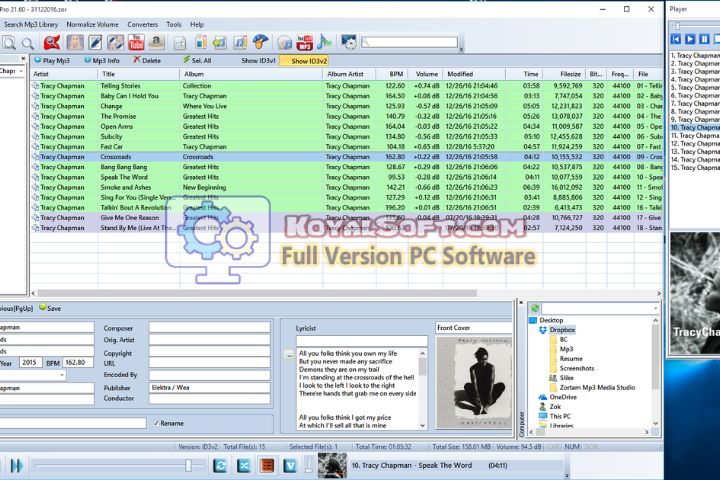Switch to Show ID3v1 tab
720x480 pixels.
pos(258,61)
